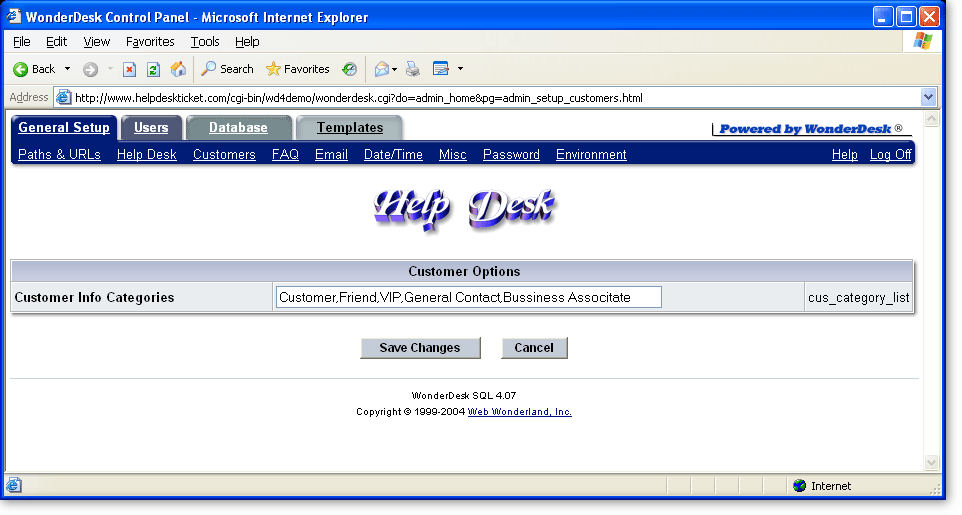Print the page with the printer icon
Viewport: 962px width, 515px height.
tap(413, 69)
